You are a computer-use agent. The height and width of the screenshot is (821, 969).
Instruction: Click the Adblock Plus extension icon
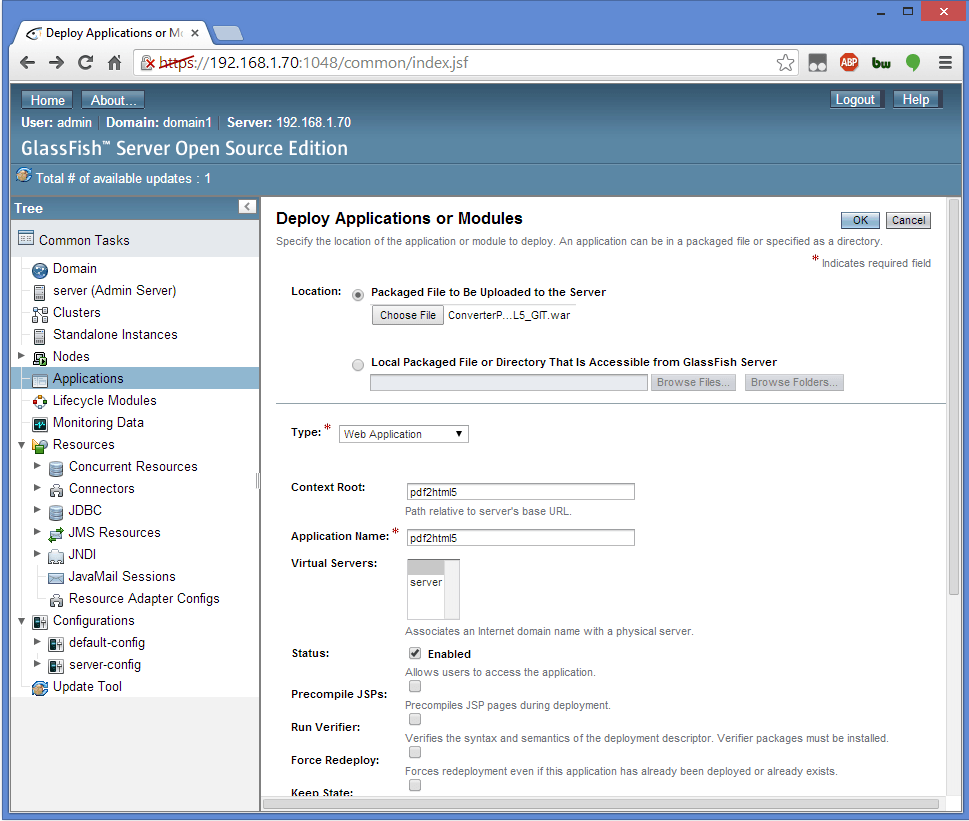click(849, 63)
